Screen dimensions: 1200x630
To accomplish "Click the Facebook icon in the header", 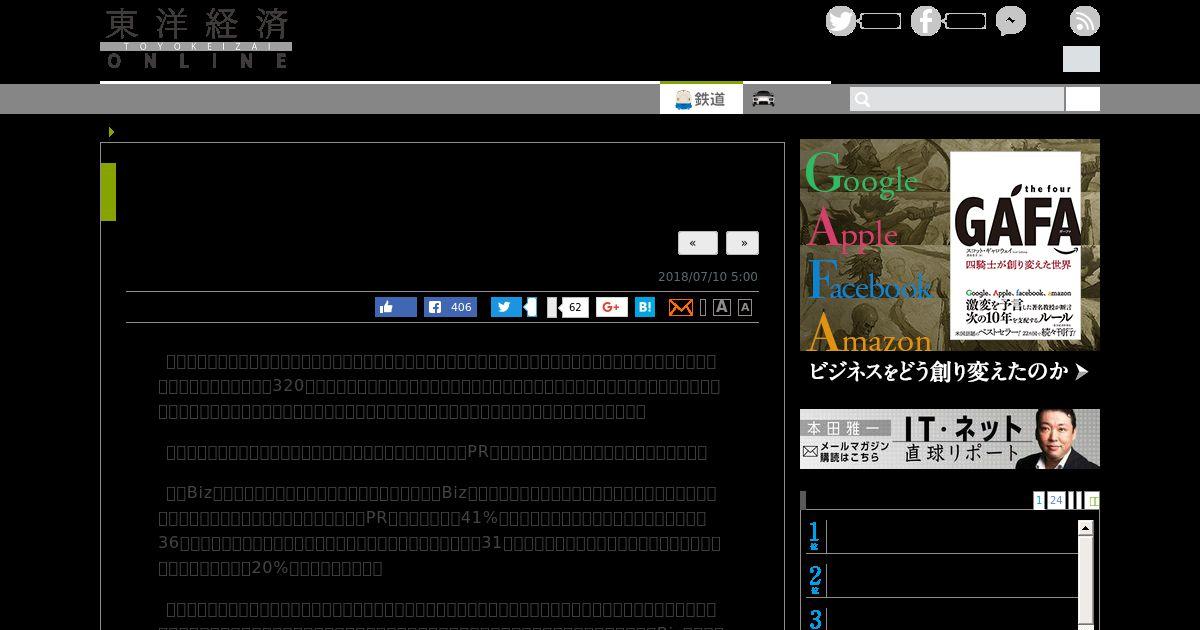I will point(926,21).
